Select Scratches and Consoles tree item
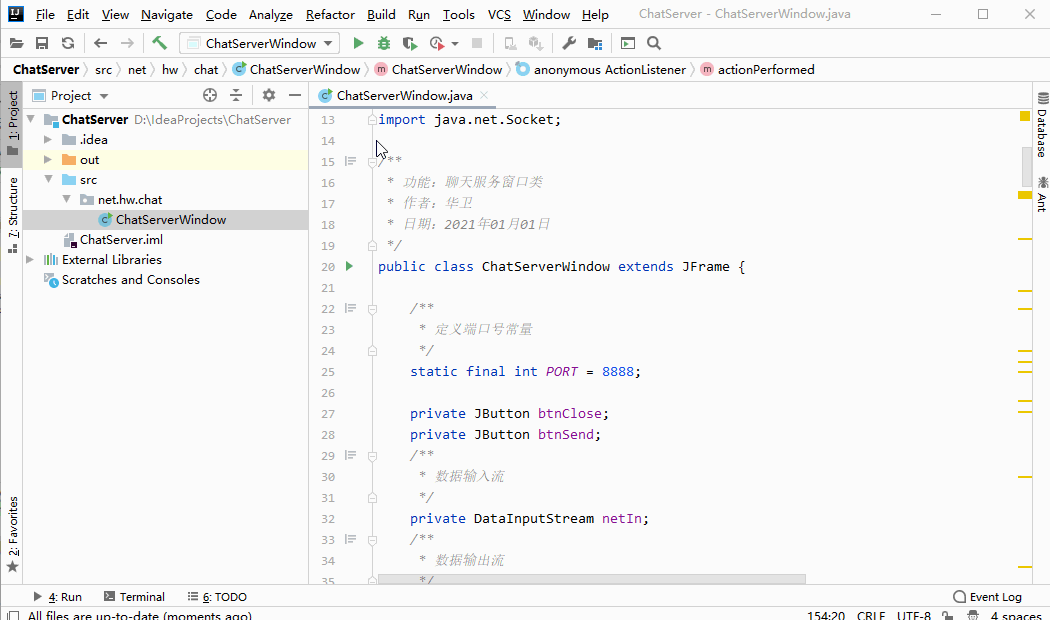The width and height of the screenshot is (1050, 620). point(131,280)
